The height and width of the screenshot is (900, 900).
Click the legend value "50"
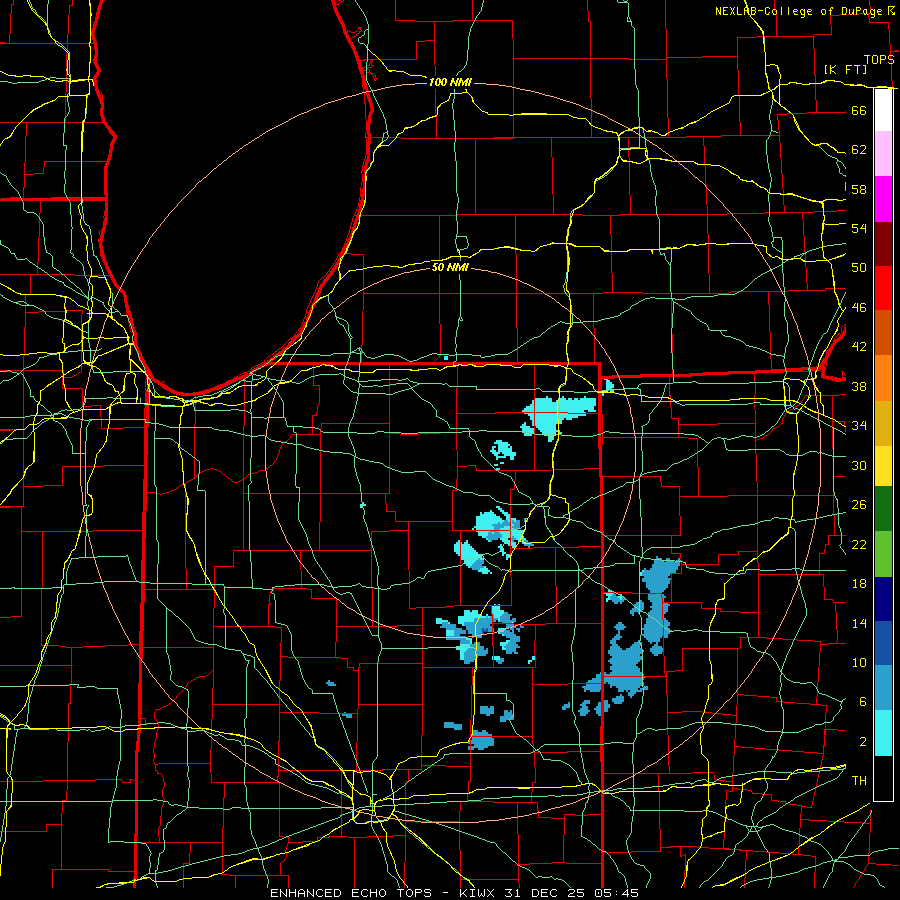pos(859,268)
